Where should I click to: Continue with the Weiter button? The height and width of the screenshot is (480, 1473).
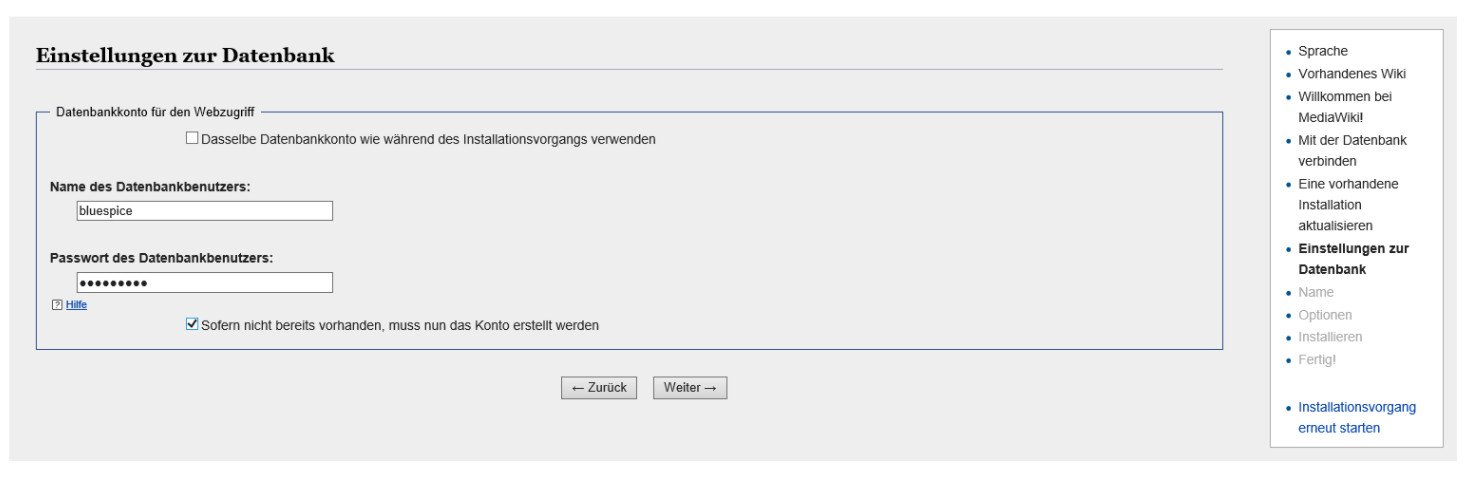(690, 388)
